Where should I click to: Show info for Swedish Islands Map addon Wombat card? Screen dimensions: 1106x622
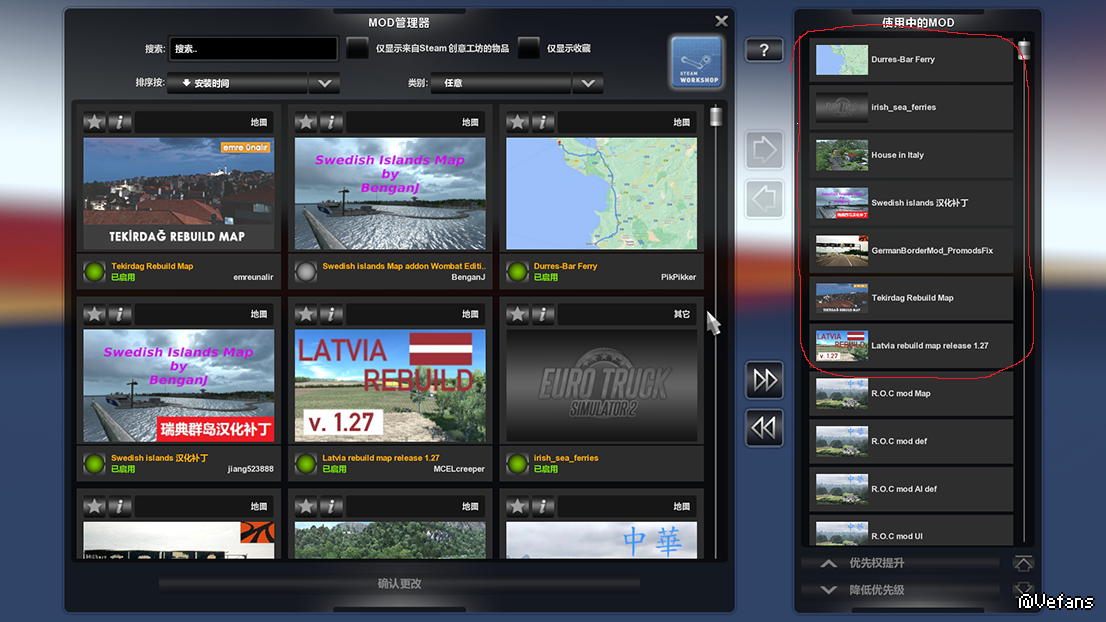(x=331, y=122)
